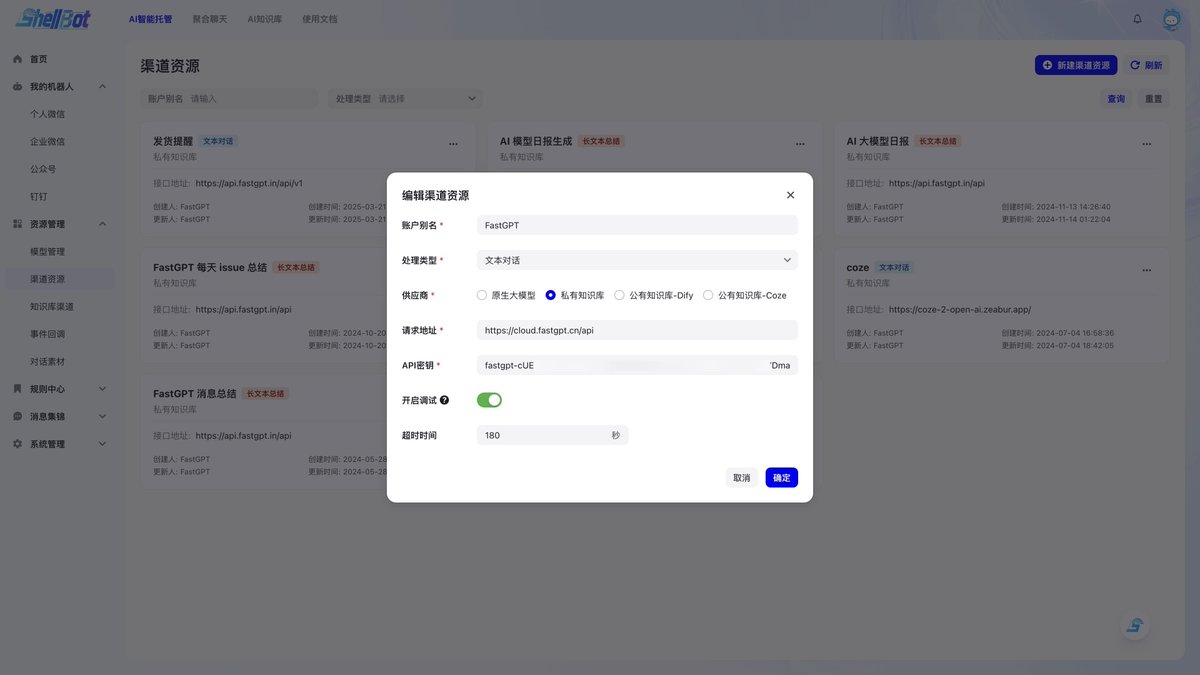Focus the API密钥 field
Screen dimensions: 1200x675
[x=637, y=365]
